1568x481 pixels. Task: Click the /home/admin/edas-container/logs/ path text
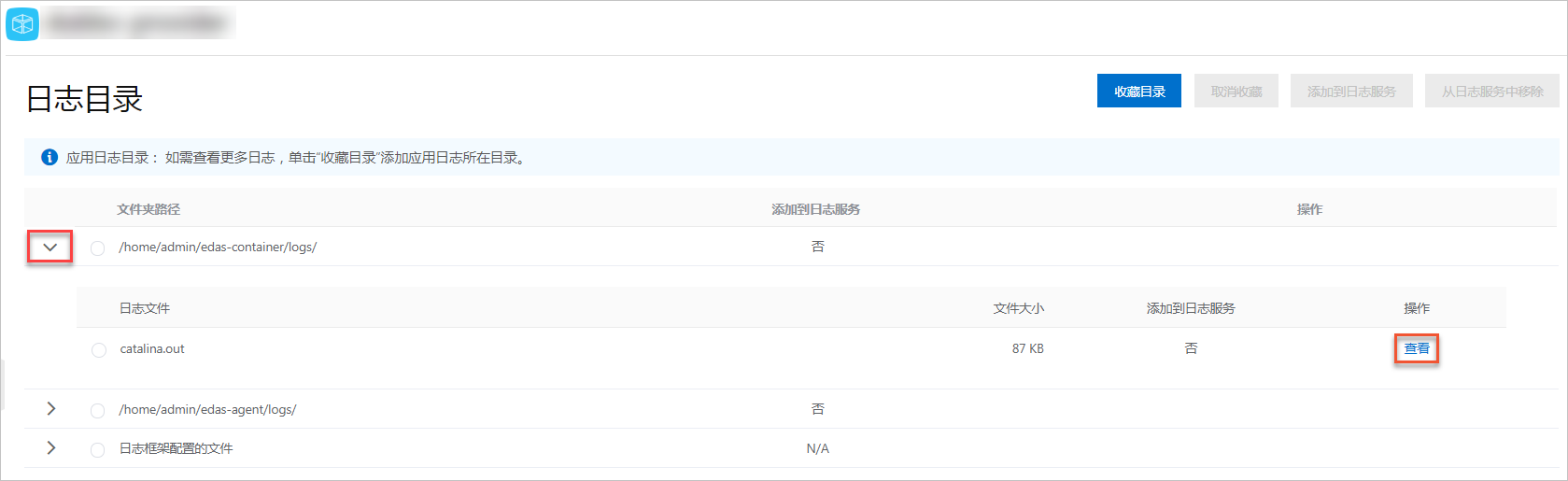point(218,247)
